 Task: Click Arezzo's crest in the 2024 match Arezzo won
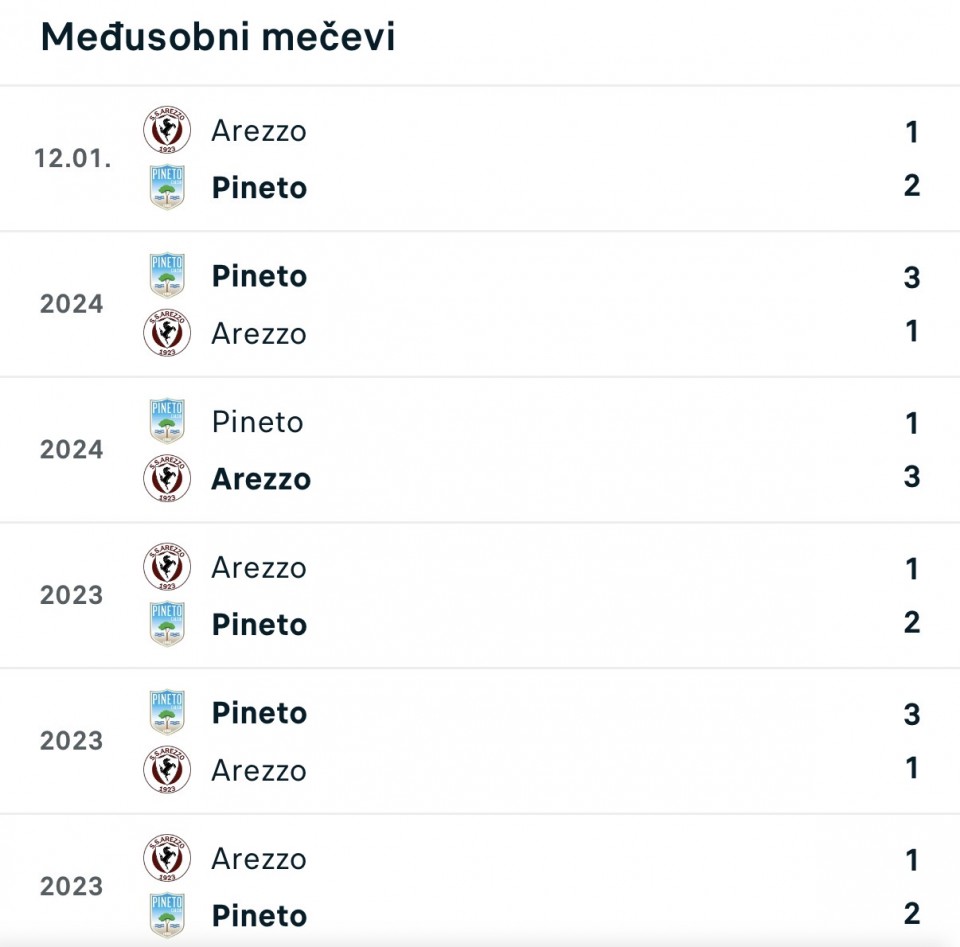[x=167, y=478]
